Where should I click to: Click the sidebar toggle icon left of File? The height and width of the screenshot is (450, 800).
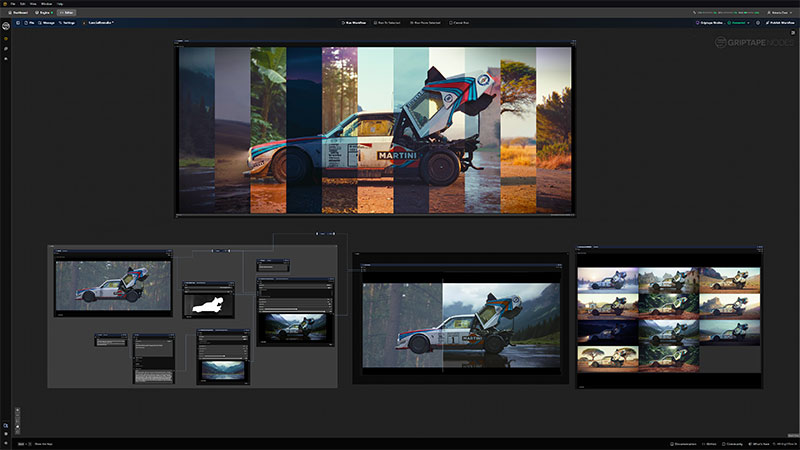[19, 21]
